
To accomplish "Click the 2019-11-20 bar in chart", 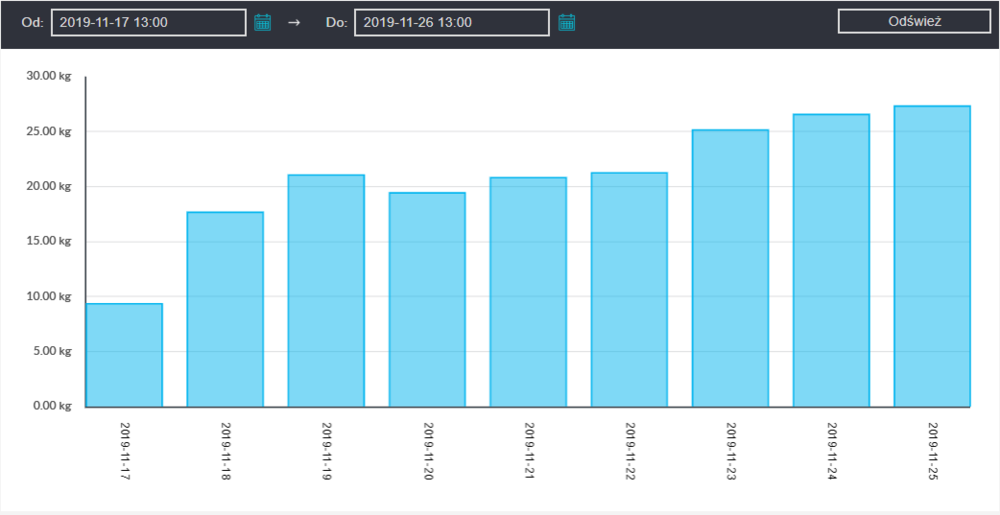I will point(427,299).
